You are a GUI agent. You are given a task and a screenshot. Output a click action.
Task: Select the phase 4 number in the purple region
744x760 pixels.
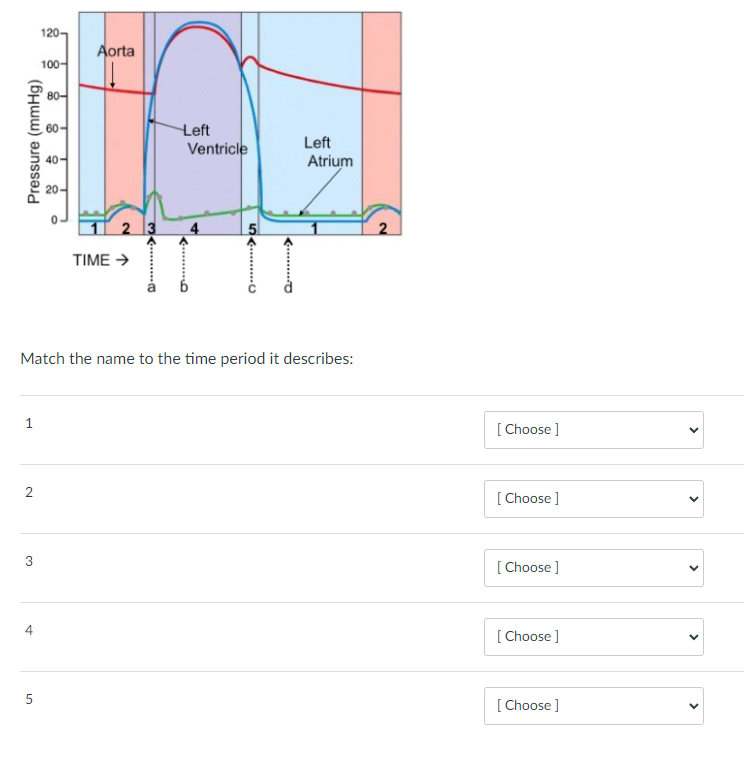coord(194,228)
